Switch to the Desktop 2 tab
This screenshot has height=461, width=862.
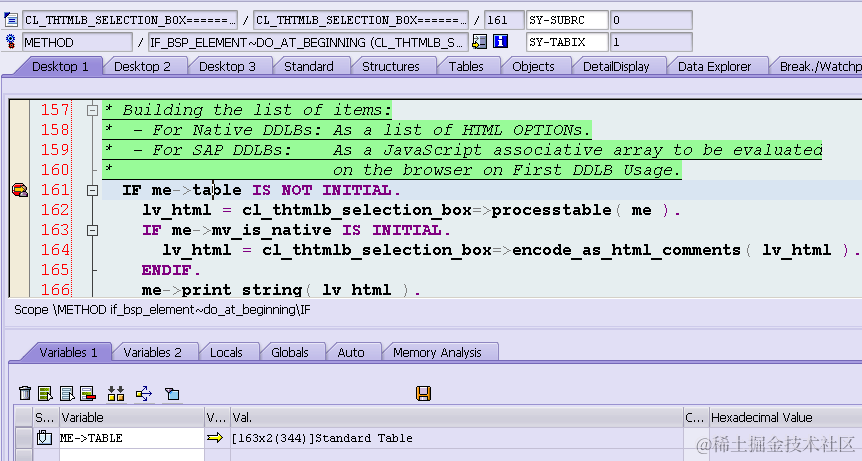(142, 66)
